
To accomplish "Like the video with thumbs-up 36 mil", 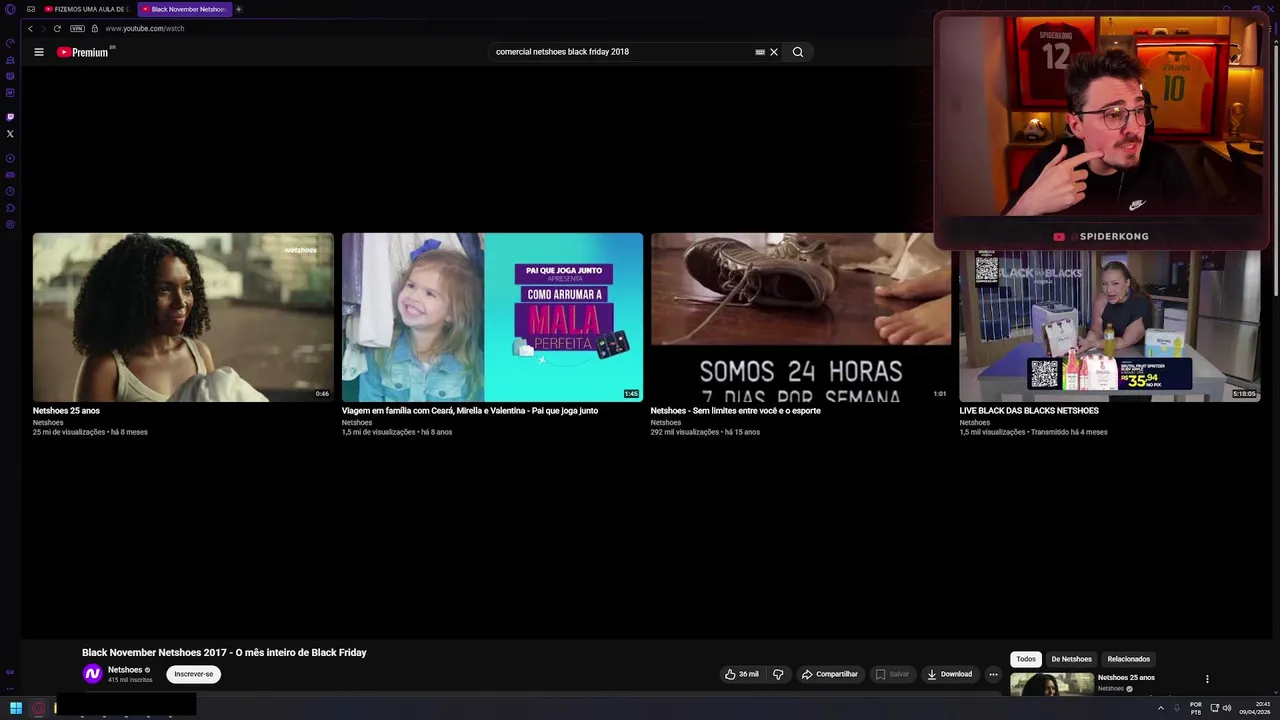I will point(741,674).
